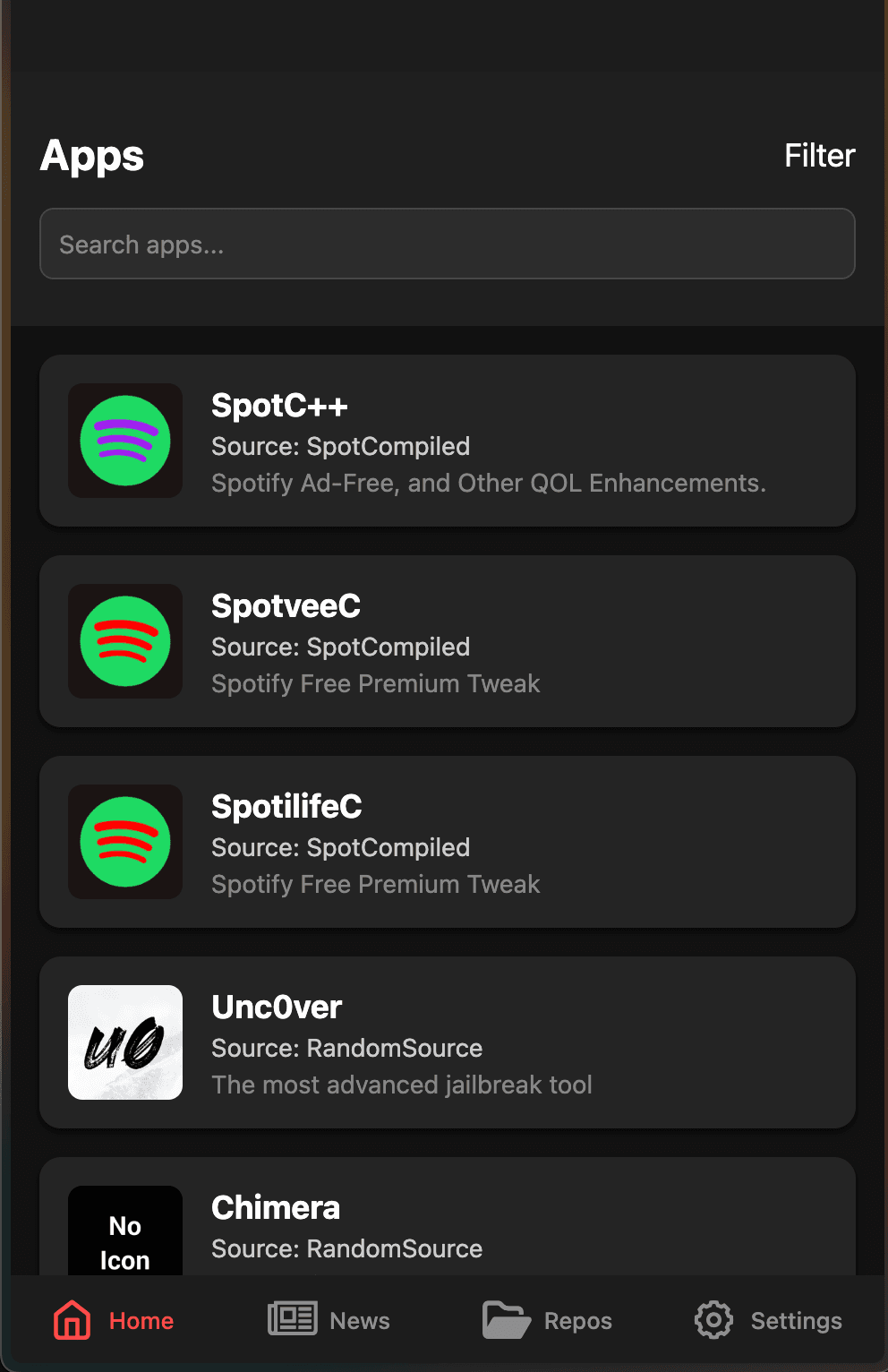Click the News newspaper icon
Image resolution: width=888 pixels, height=1372 pixels.
click(x=292, y=1319)
